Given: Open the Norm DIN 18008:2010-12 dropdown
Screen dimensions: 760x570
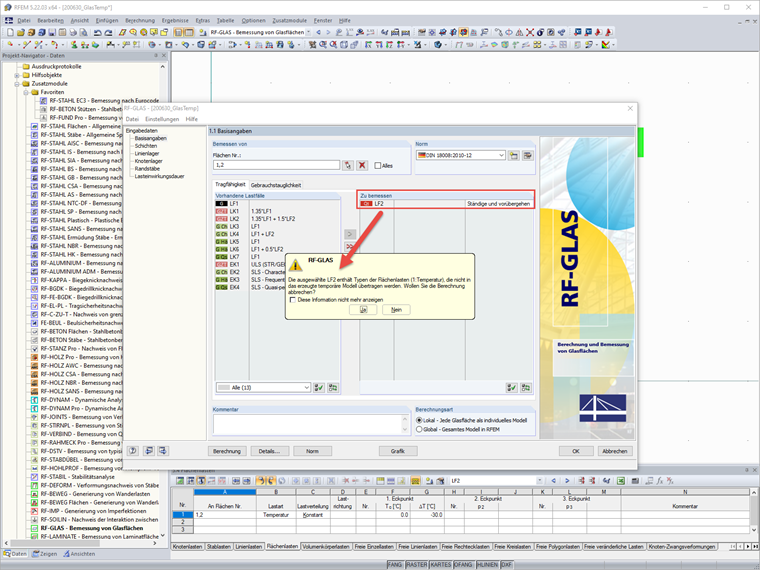Looking at the screenshot, I should pos(501,156).
